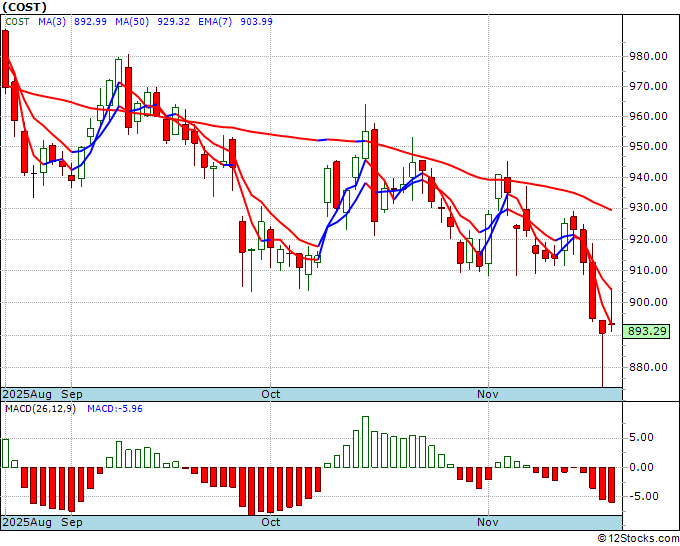Screen dimensions: 680x546
Task: Click 2025Aug on the MACD timeline
Action: pos(27,522)
